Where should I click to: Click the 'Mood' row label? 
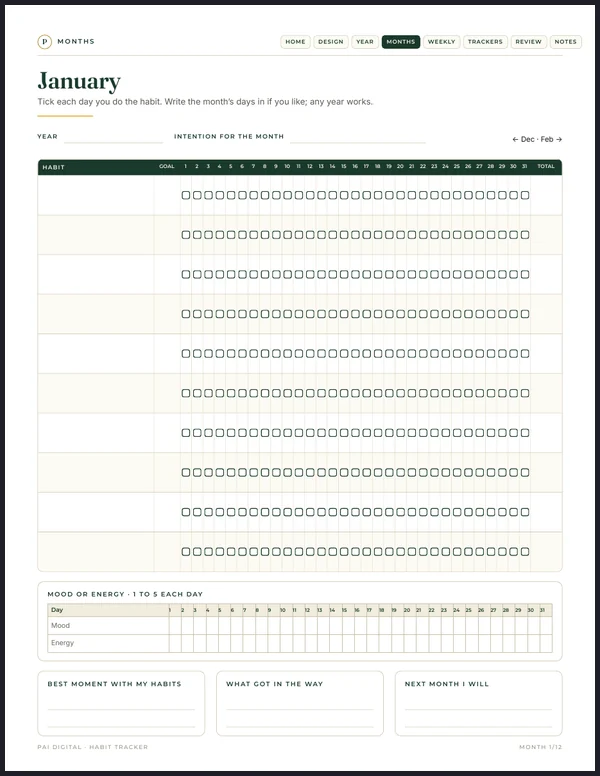pos(60,626)
